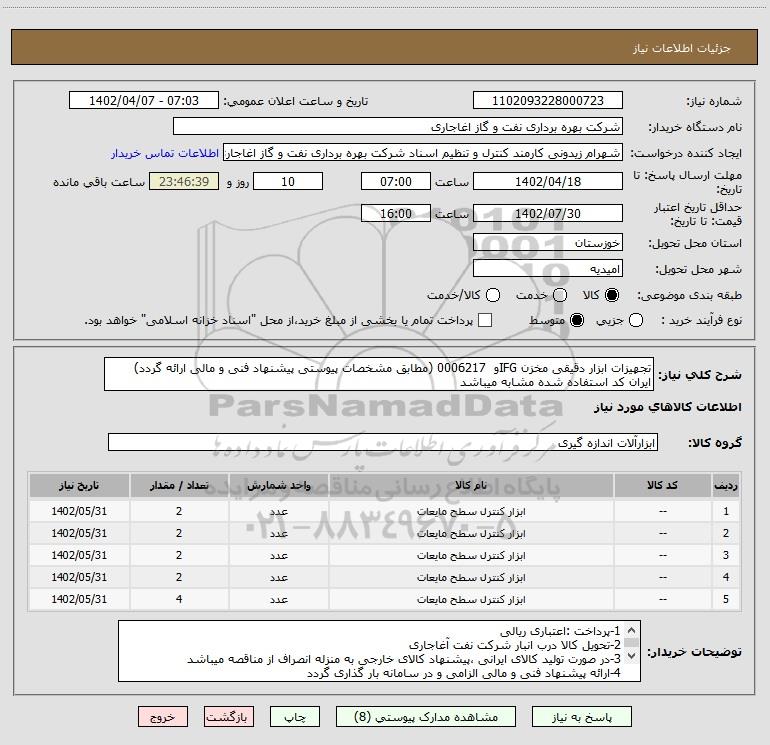Click the response deadline date 1402/04/18 field

point(548,181)
